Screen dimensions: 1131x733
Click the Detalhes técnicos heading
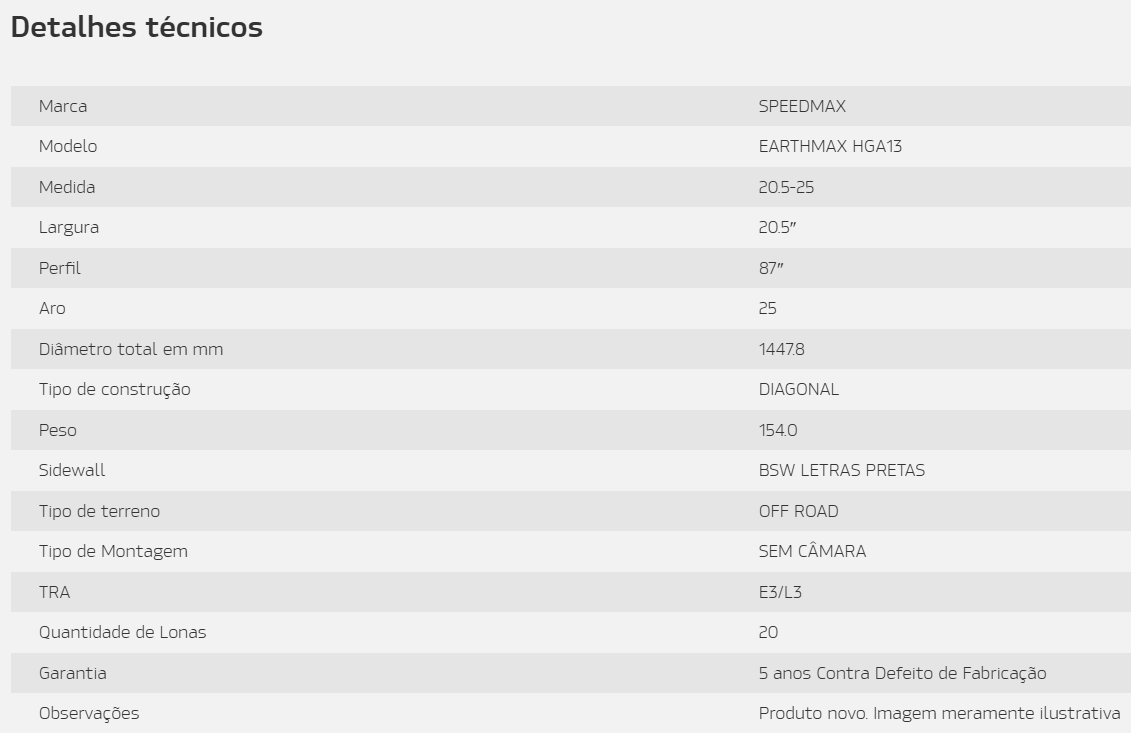point(137,27)
